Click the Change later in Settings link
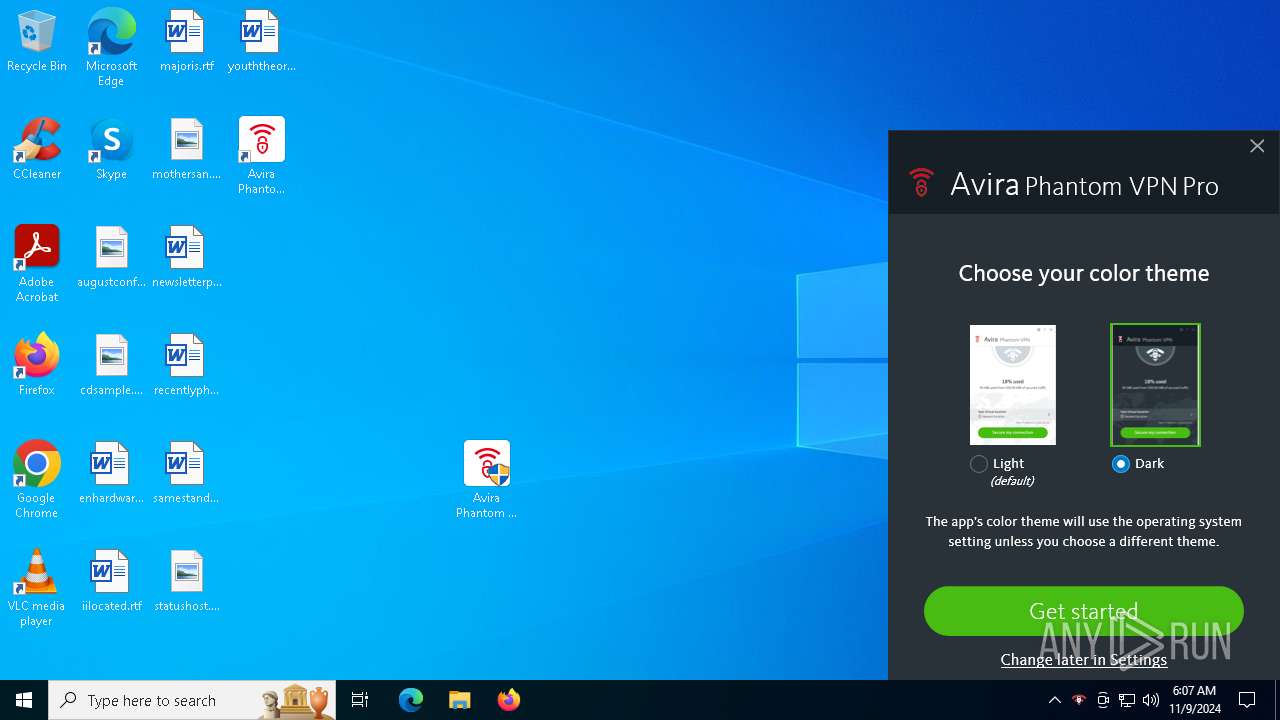The width and height of the screenshot is (1280, 720). (1084, 660)
